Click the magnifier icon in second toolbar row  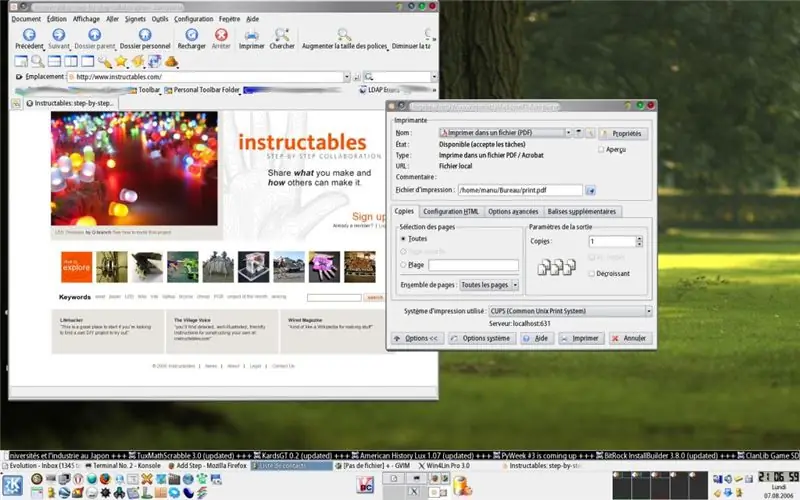[37, 61]
